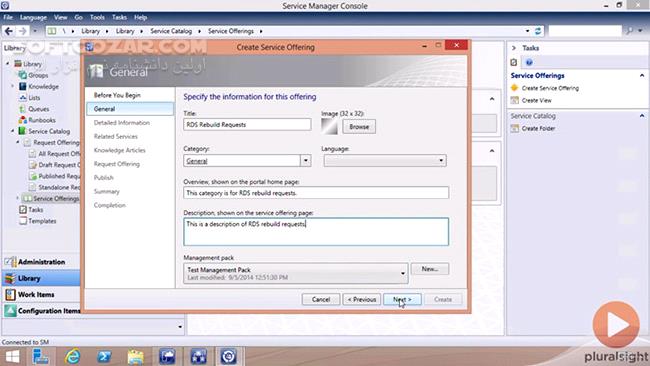The width and height of the screenshot is (650, 366).
Task: Click New management pack button
Action: tap(430, 269)
